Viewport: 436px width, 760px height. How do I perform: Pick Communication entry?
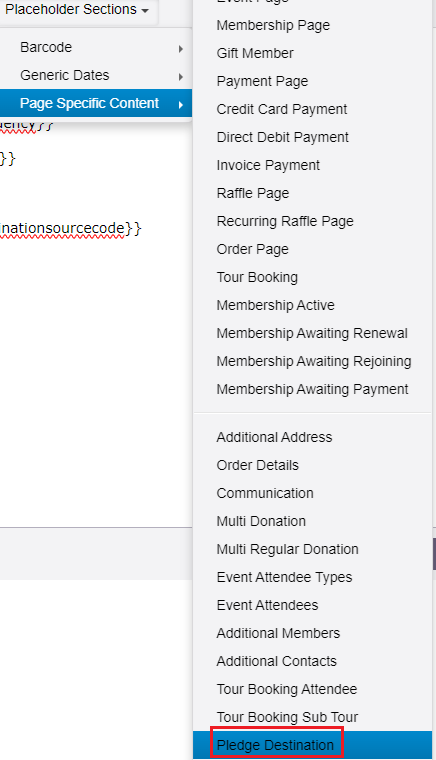point(312,494)
